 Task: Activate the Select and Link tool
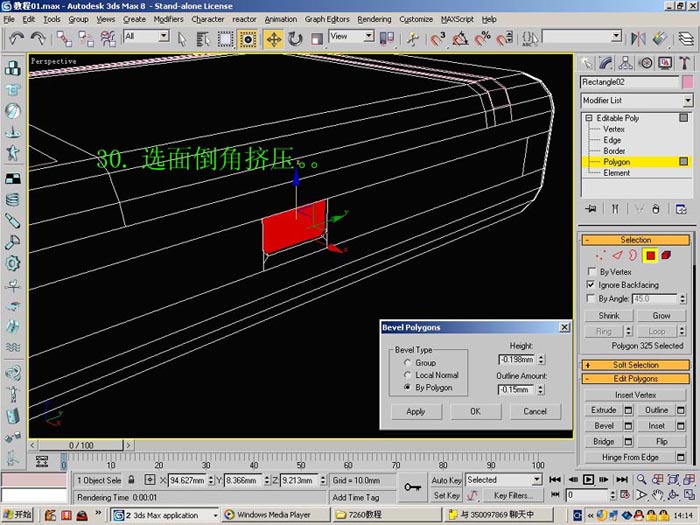[64, 39]
